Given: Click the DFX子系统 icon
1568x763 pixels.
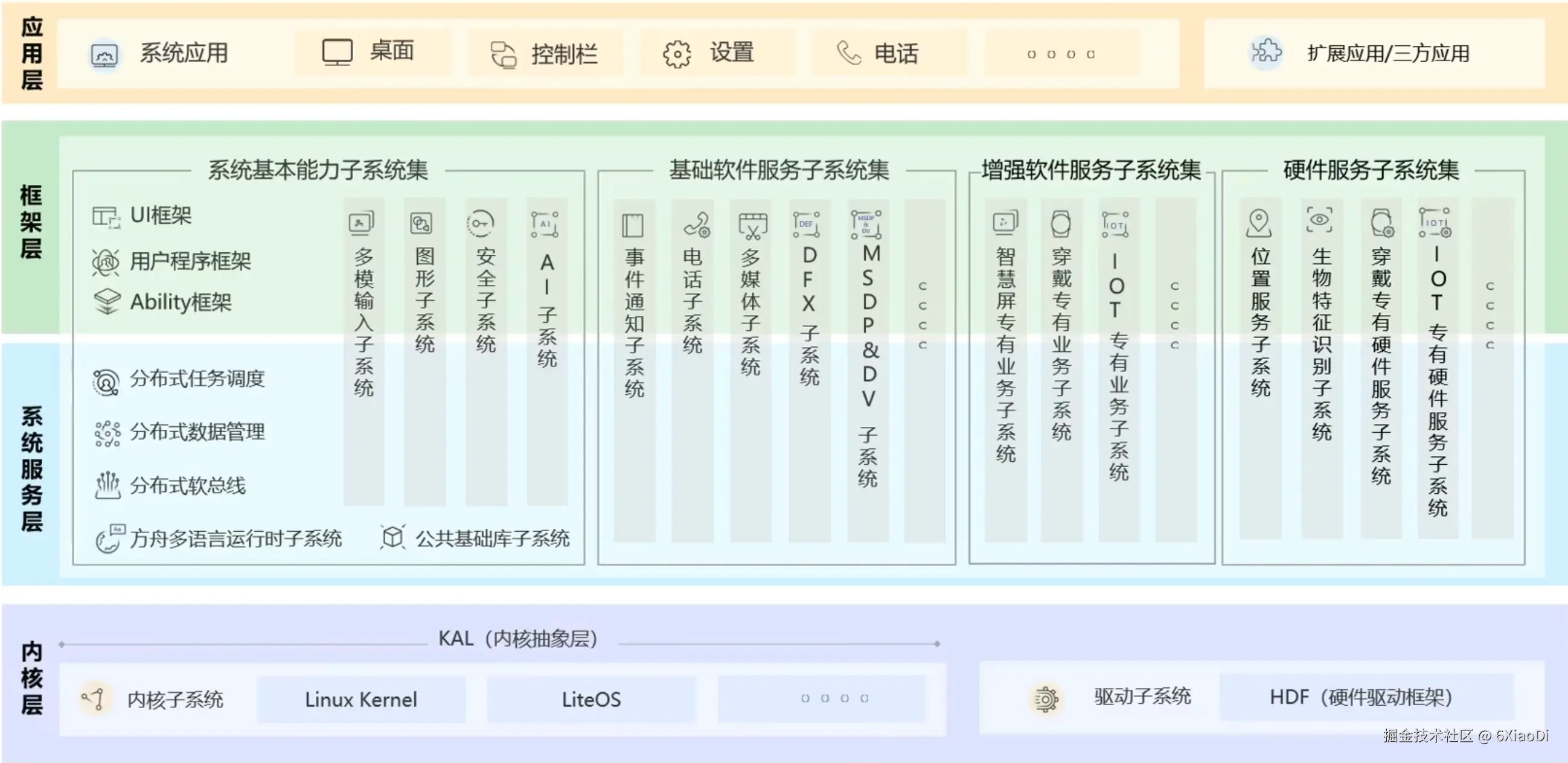Looking at the screenshot, I should tap(807, 225).
